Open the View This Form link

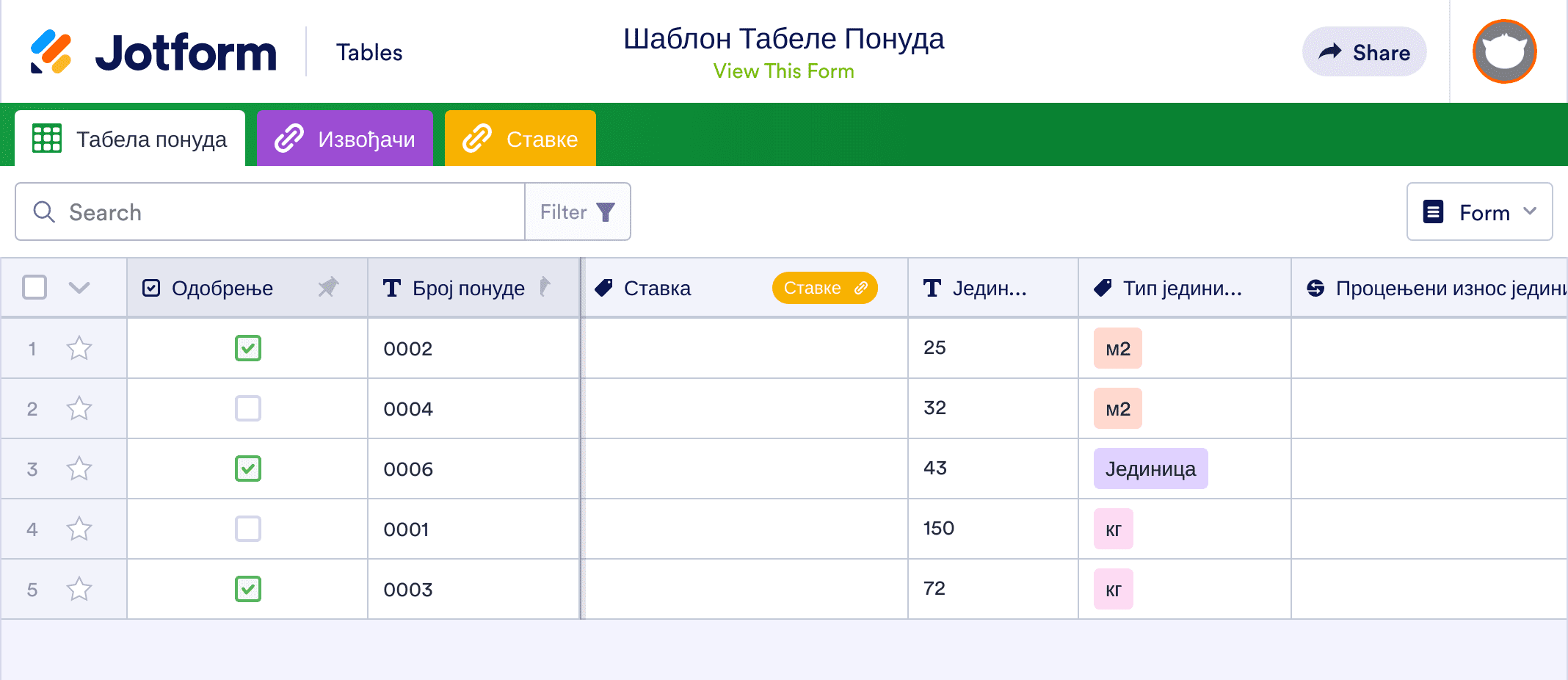click(x=783, y=70)
